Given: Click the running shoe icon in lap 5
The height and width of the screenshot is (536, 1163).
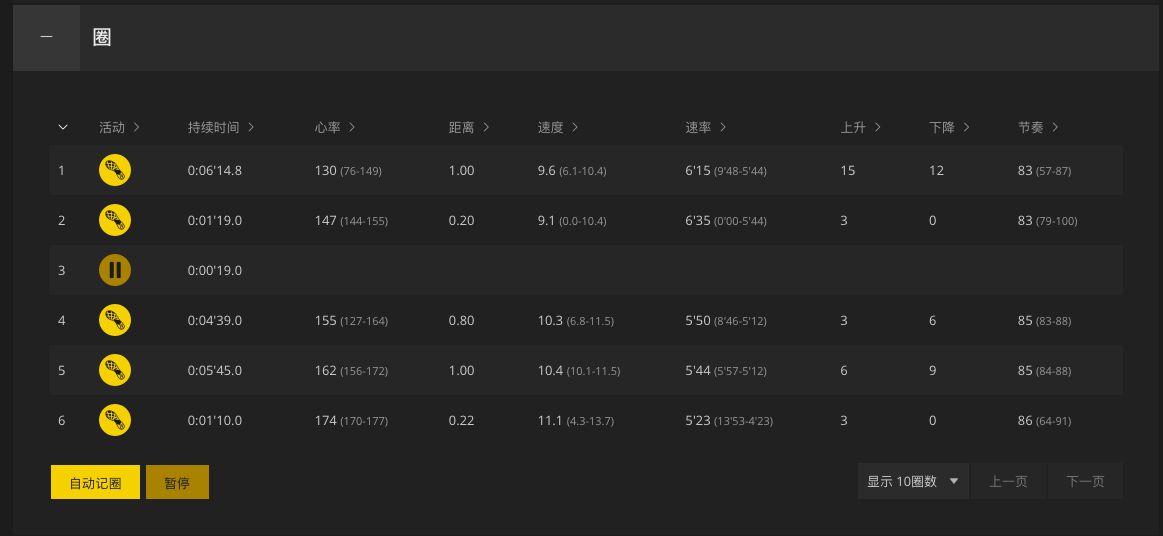Looking at the screenshot, I should pyautogui.click(x=115, y=371).
